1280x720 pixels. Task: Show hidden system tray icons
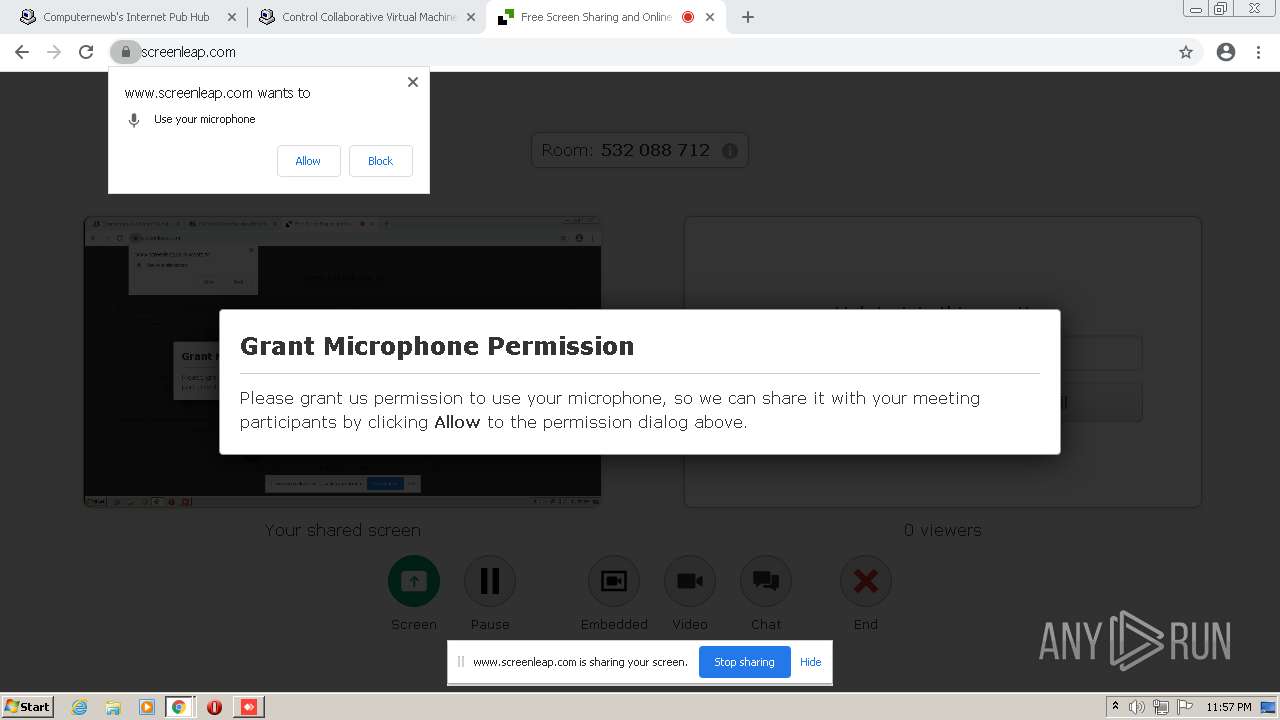tap(1115, 707)
